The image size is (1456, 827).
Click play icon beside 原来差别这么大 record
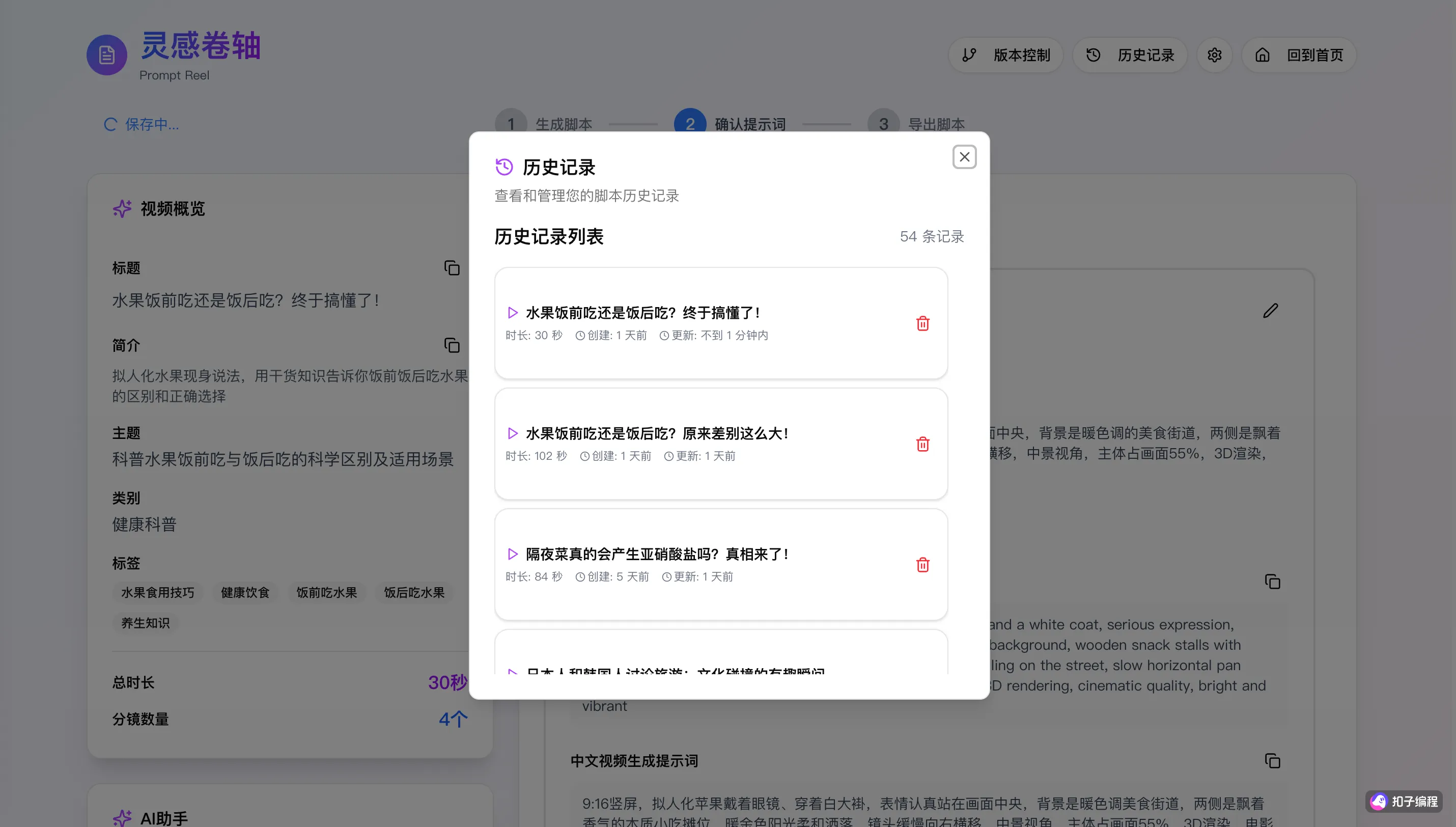[513, 433]
